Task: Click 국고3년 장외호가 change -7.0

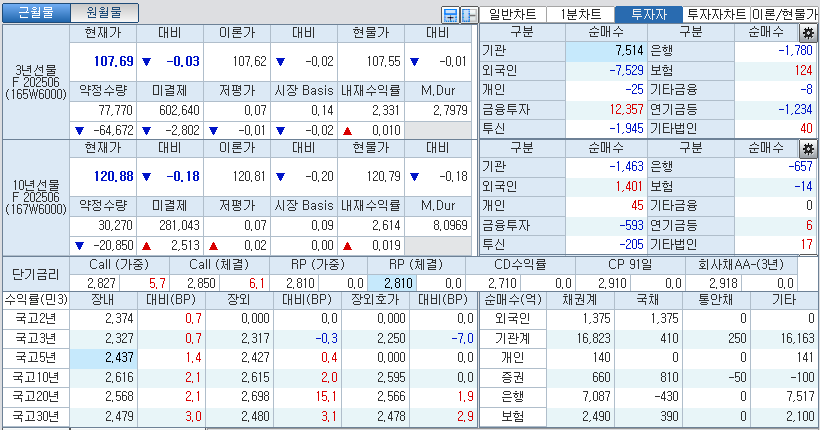Action: tap(462, 338)
